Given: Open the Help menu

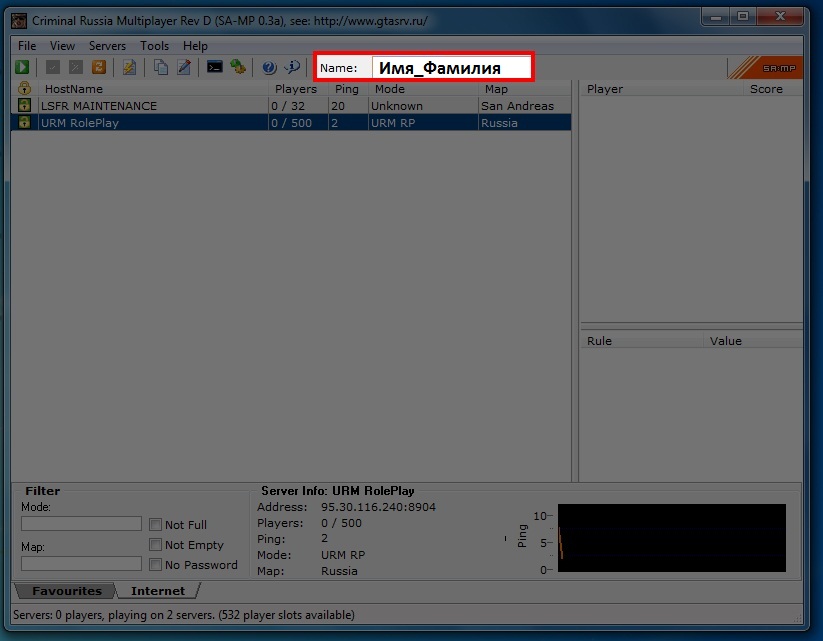Looking at the screenshot, I should click(x=195, y=46).
